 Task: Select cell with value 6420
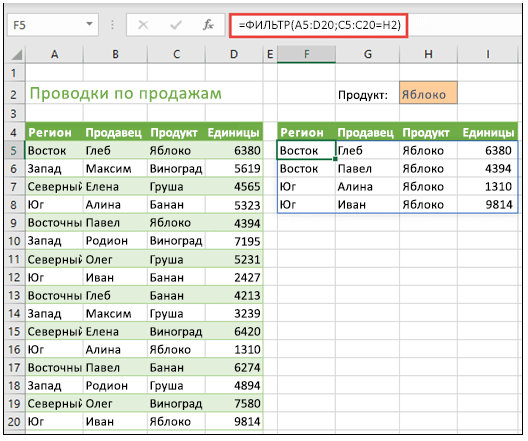[x=234, y=331]
